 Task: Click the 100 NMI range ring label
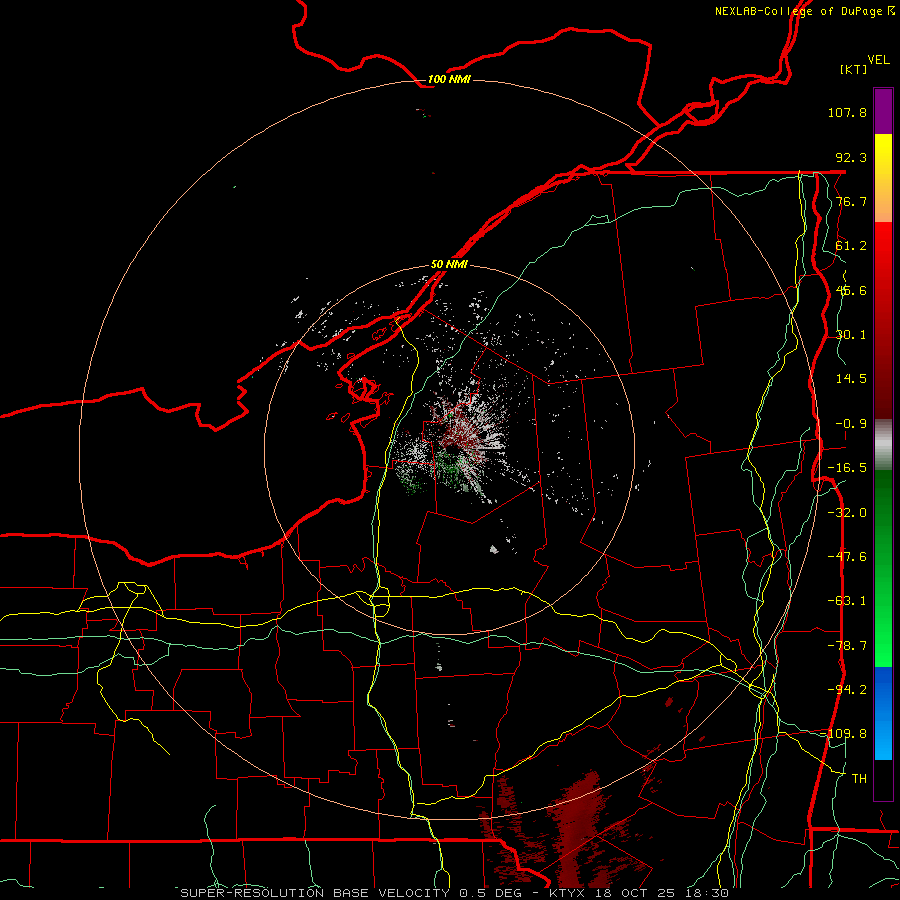tap(449, 79)
